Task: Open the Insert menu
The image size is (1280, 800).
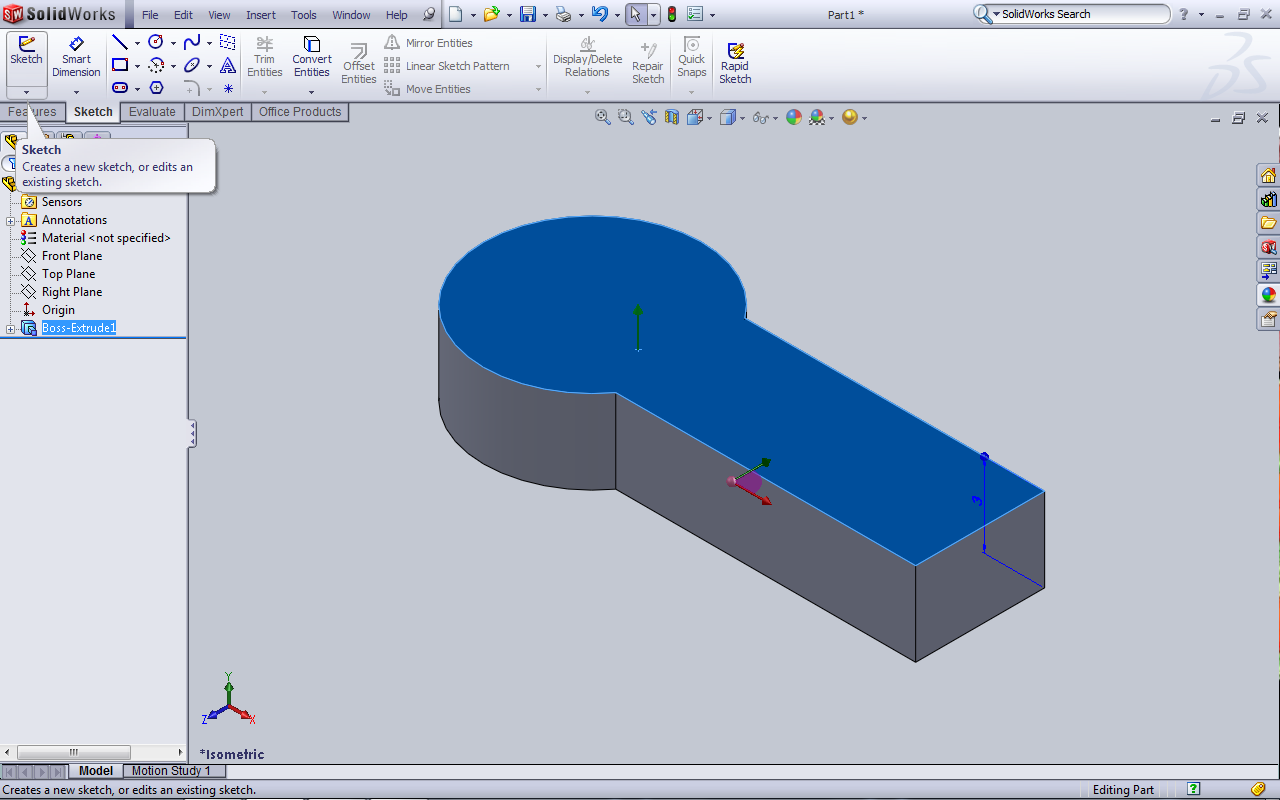Action: (261, 15)
